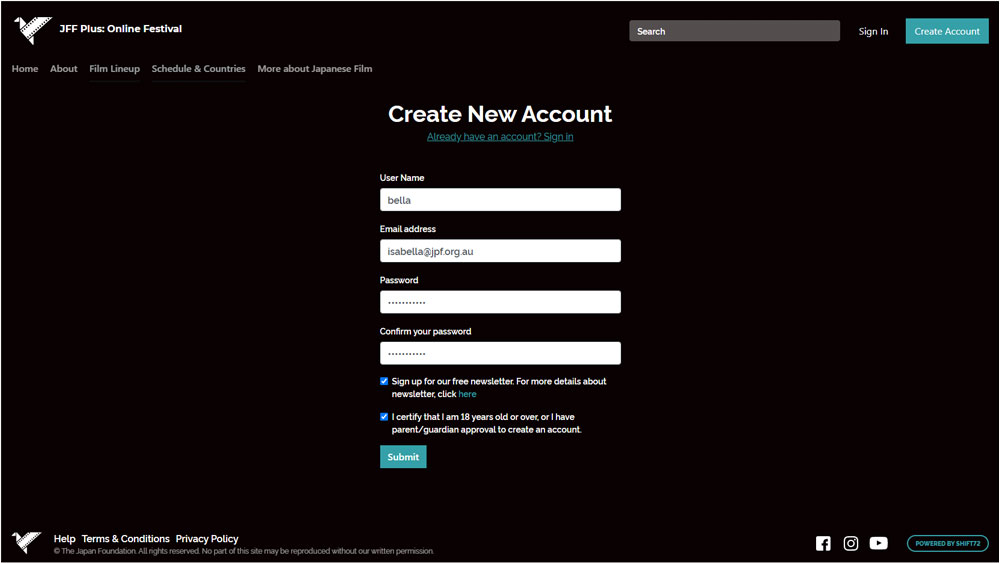Click the footer bird logo
This screenshot has width=1000, height=563.
pos(26,542)
